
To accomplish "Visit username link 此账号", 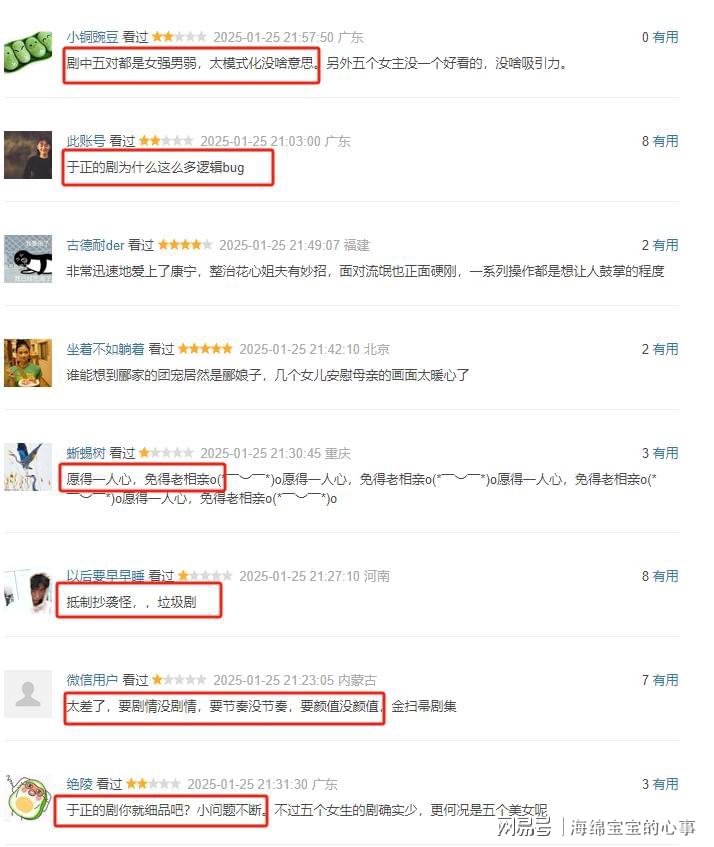I will click(85, 141).
